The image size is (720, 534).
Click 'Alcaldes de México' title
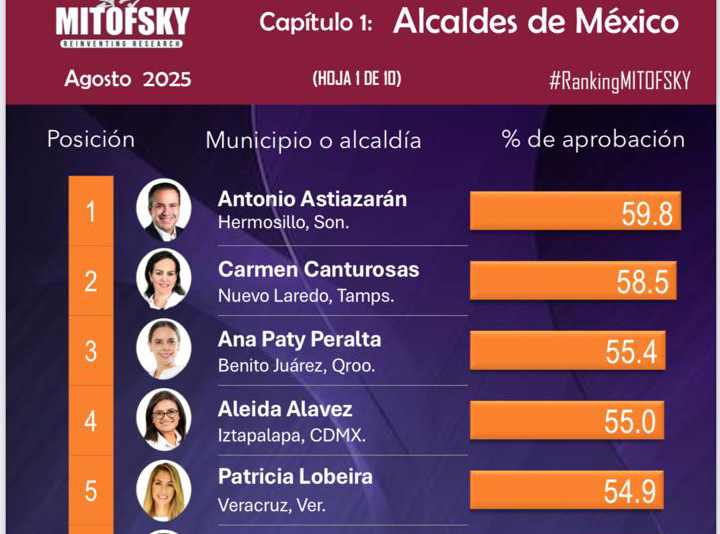(536, 21)
